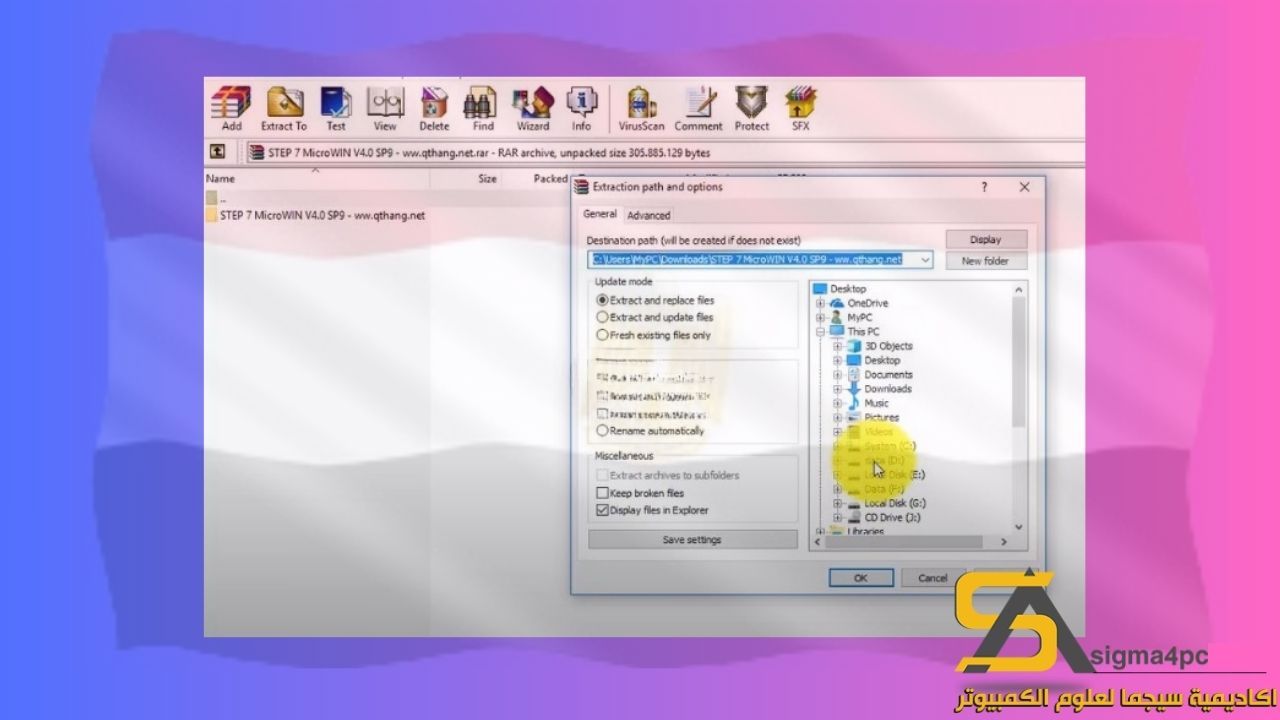Expand the MyPC tree node
The width and height of the screenshot is (1280, 720).
click(821, 317)
